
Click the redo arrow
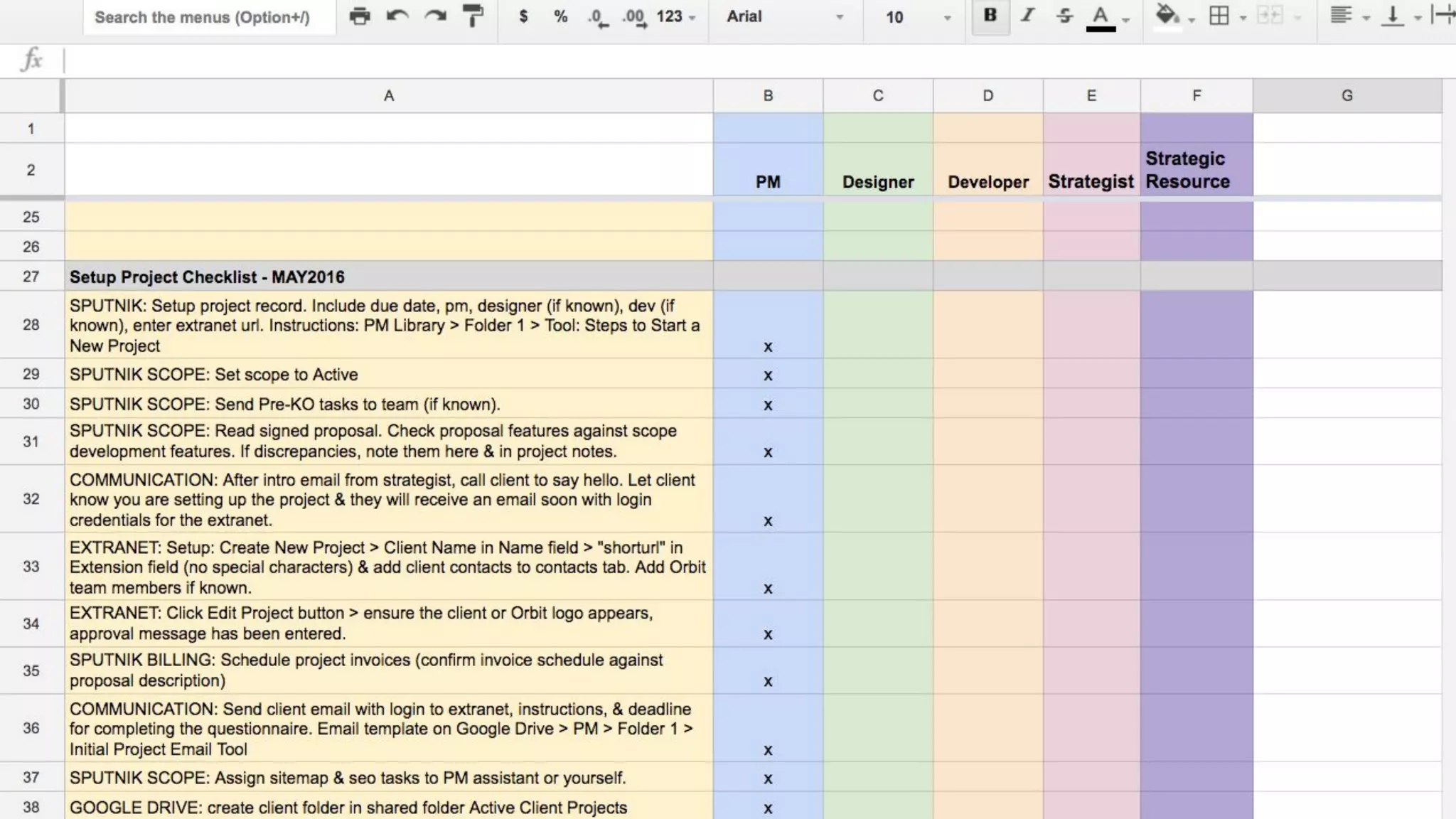(x=435, y=16)
